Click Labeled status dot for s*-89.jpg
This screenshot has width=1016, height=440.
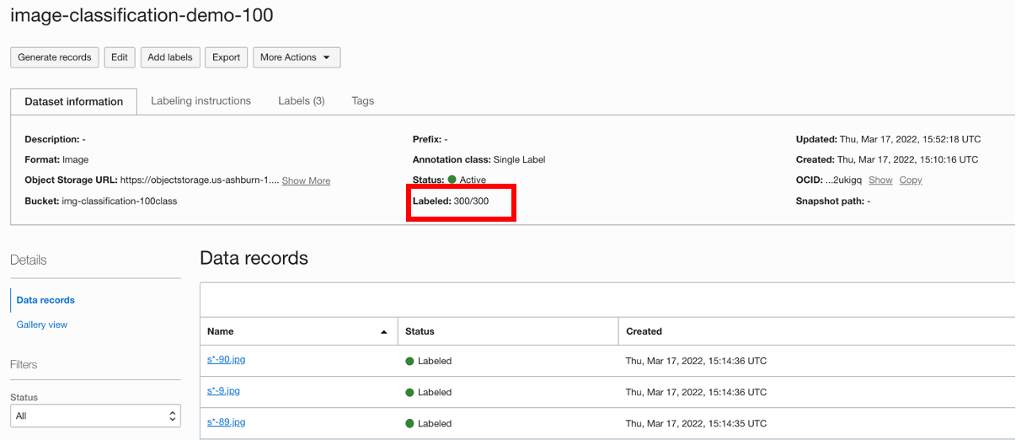(x=410, y=424)
